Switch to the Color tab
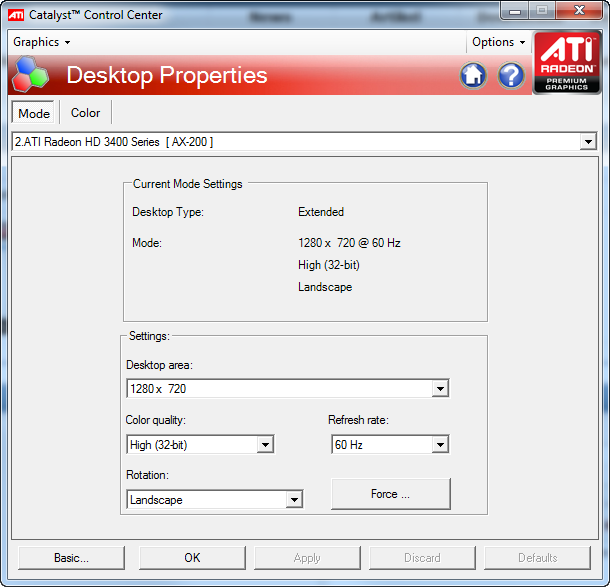The image size is (610, 587). (x=85, y=113)
